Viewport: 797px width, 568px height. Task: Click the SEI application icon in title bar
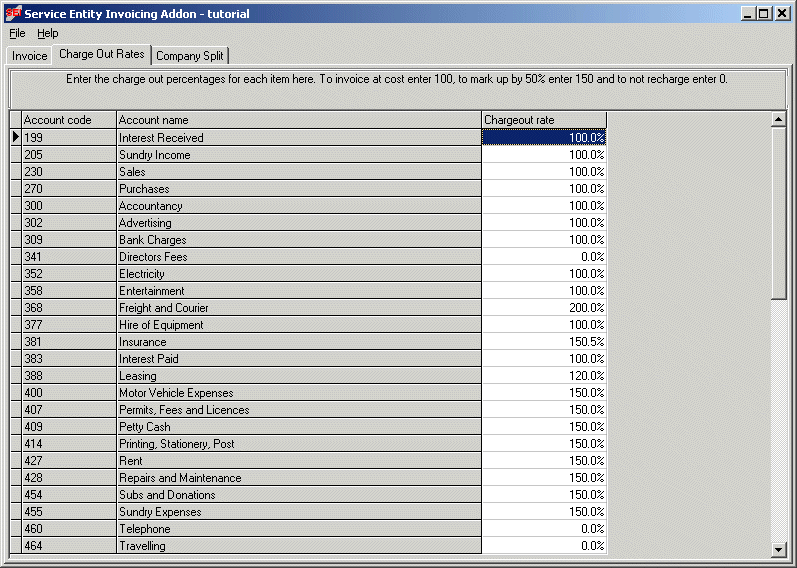tap(13, 13)
